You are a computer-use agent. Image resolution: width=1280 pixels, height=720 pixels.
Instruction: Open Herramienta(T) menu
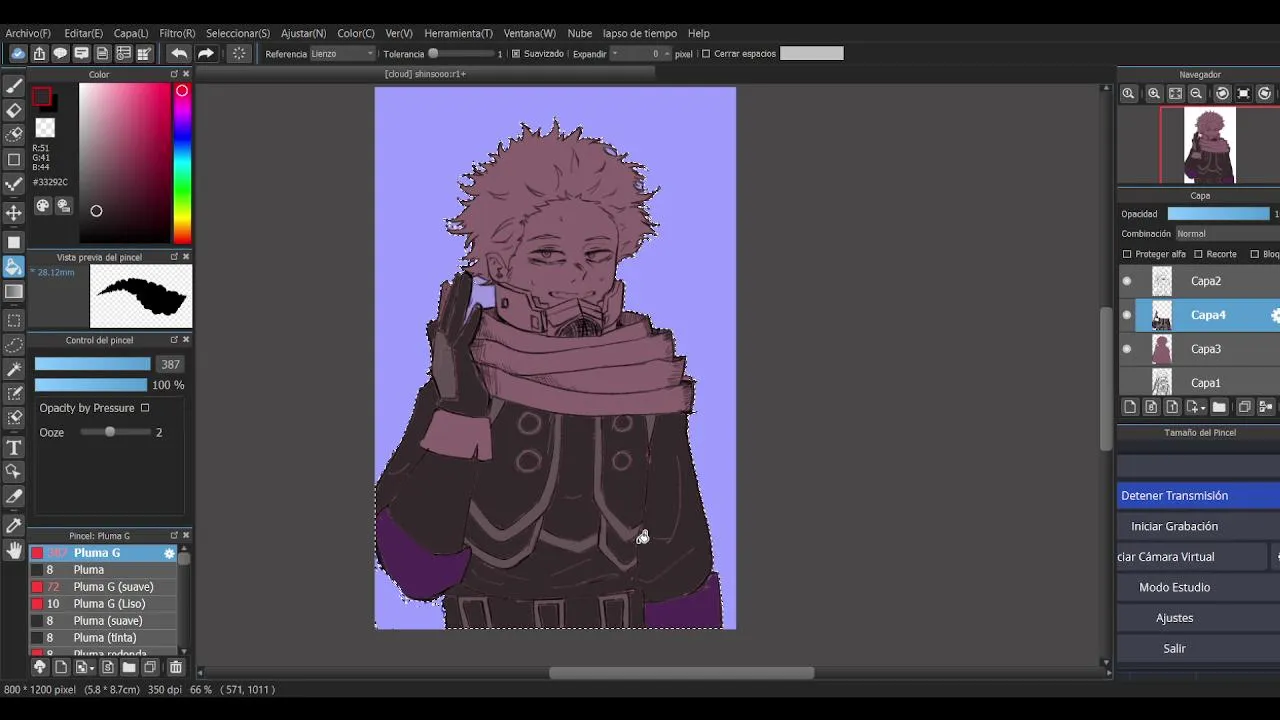(x=458, y=33)
